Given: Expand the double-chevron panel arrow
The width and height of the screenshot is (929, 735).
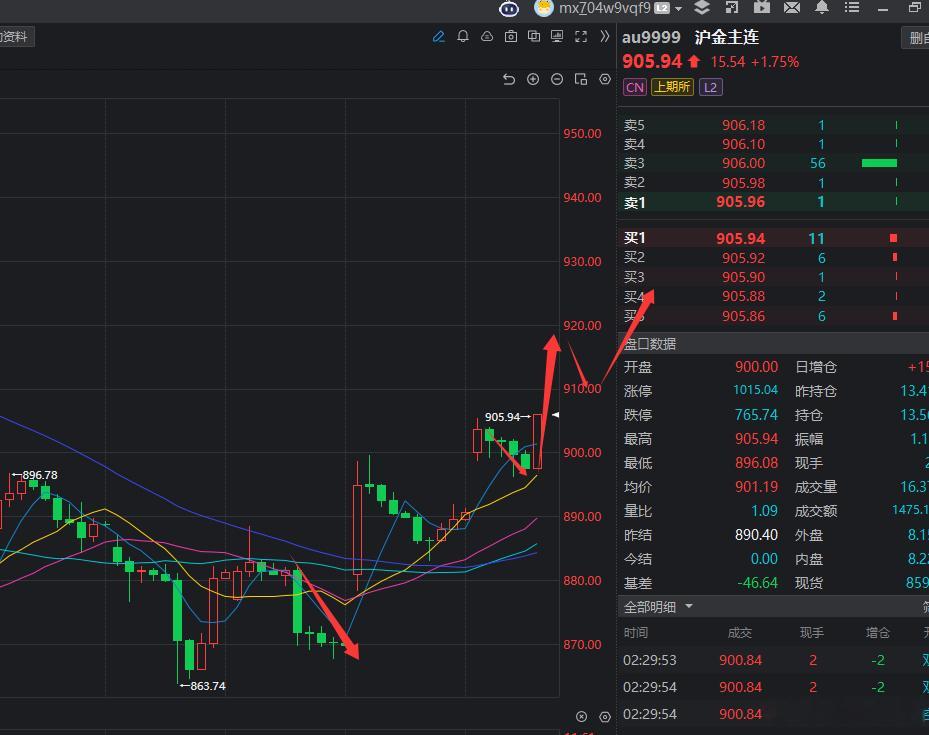Looking at the screenshot, I should click(x=604, y=37).
